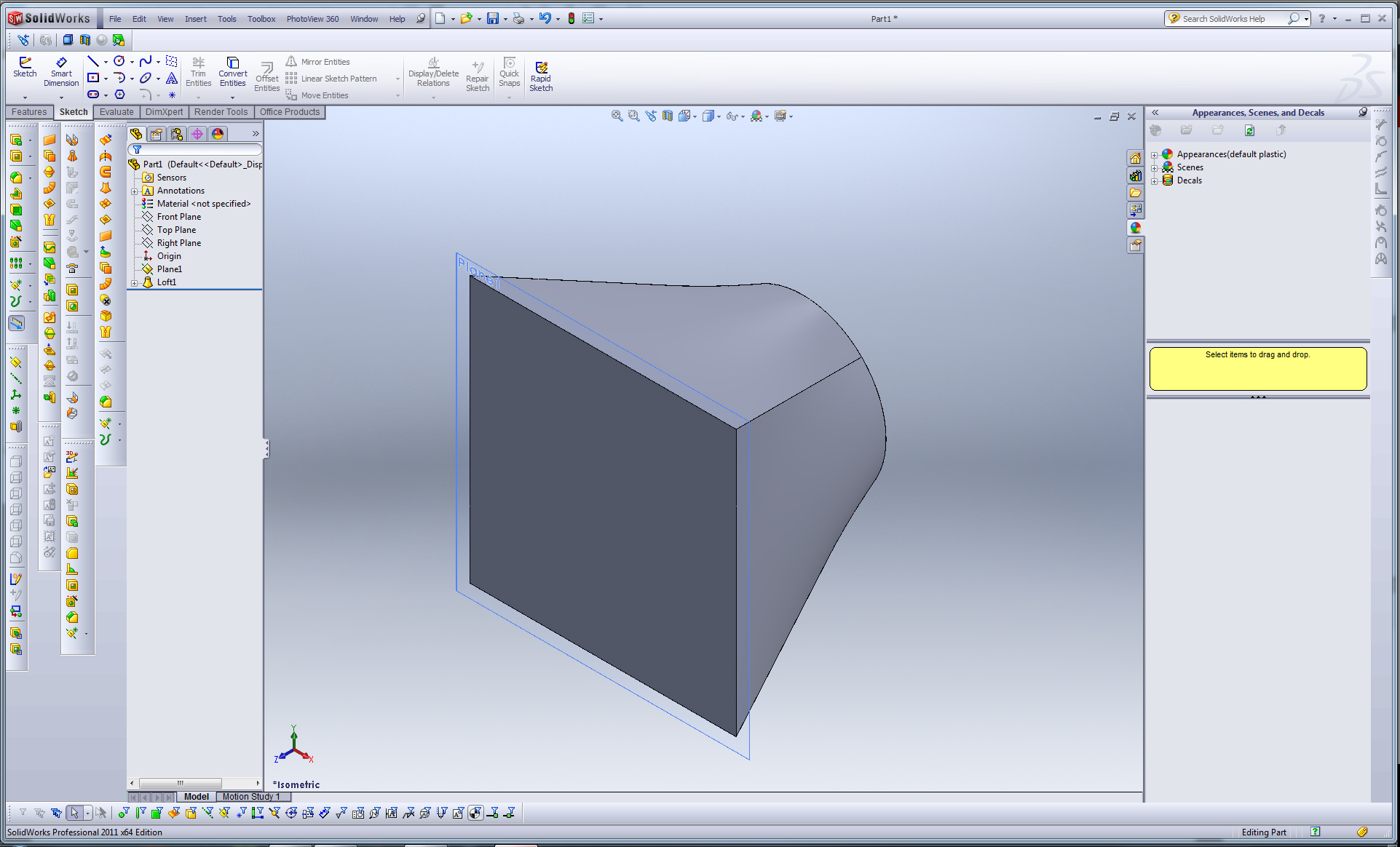Viewport: 1400px width, 847px height.
Task: Toggle Filter Center of Mass button
Action: pyautogui.click(x=475, y=813)
